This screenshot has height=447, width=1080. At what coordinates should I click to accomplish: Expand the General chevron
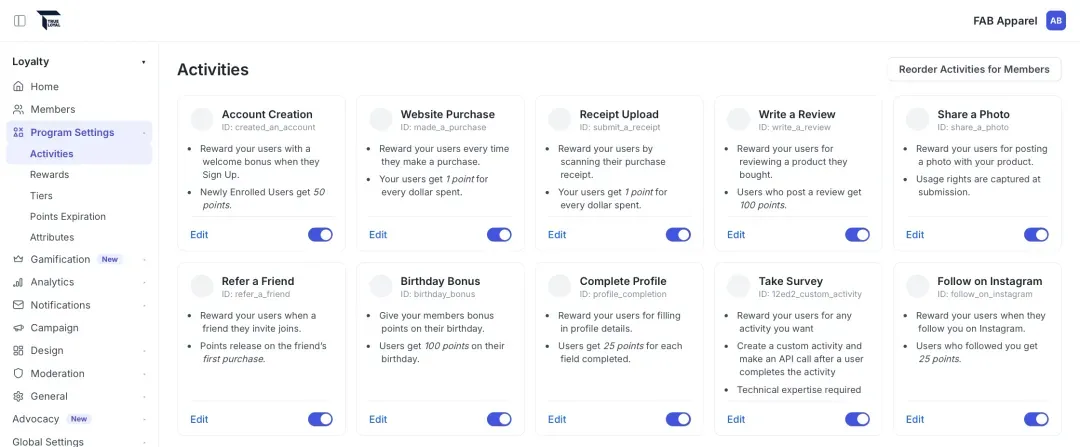(x=144, y=396)
